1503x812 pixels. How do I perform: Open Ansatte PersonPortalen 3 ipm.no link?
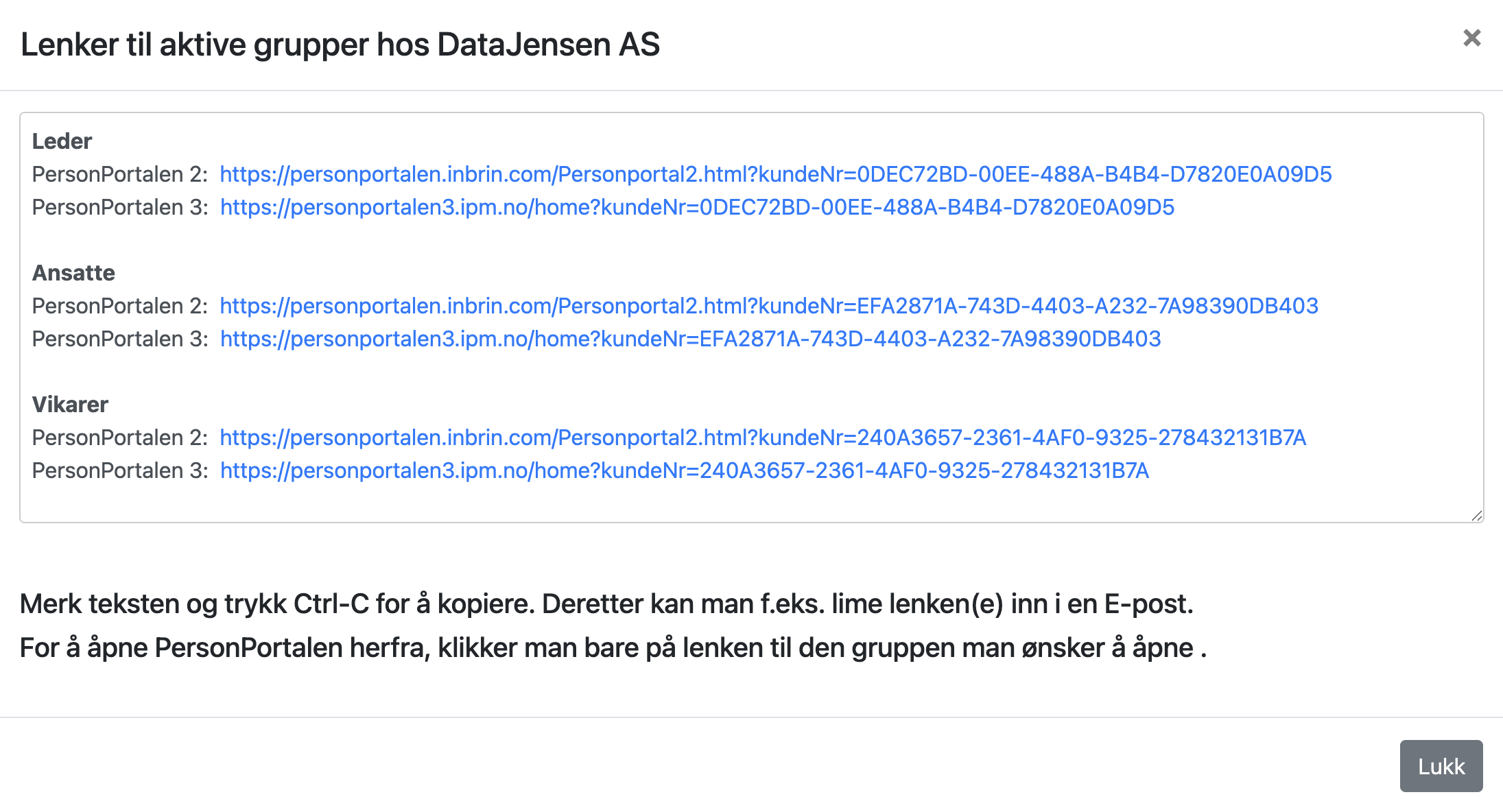point(690,339)
